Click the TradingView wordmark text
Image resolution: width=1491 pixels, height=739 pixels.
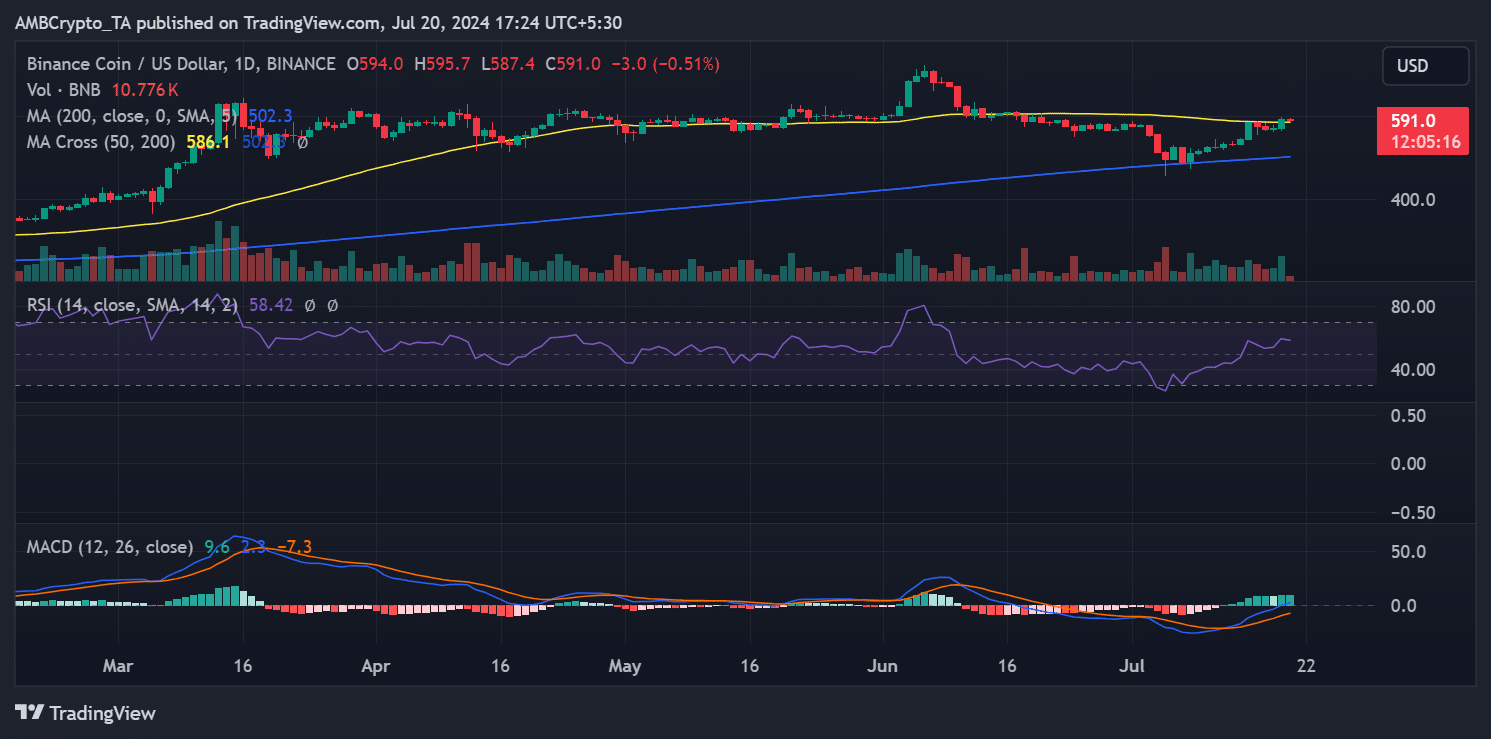click(103, 713)
